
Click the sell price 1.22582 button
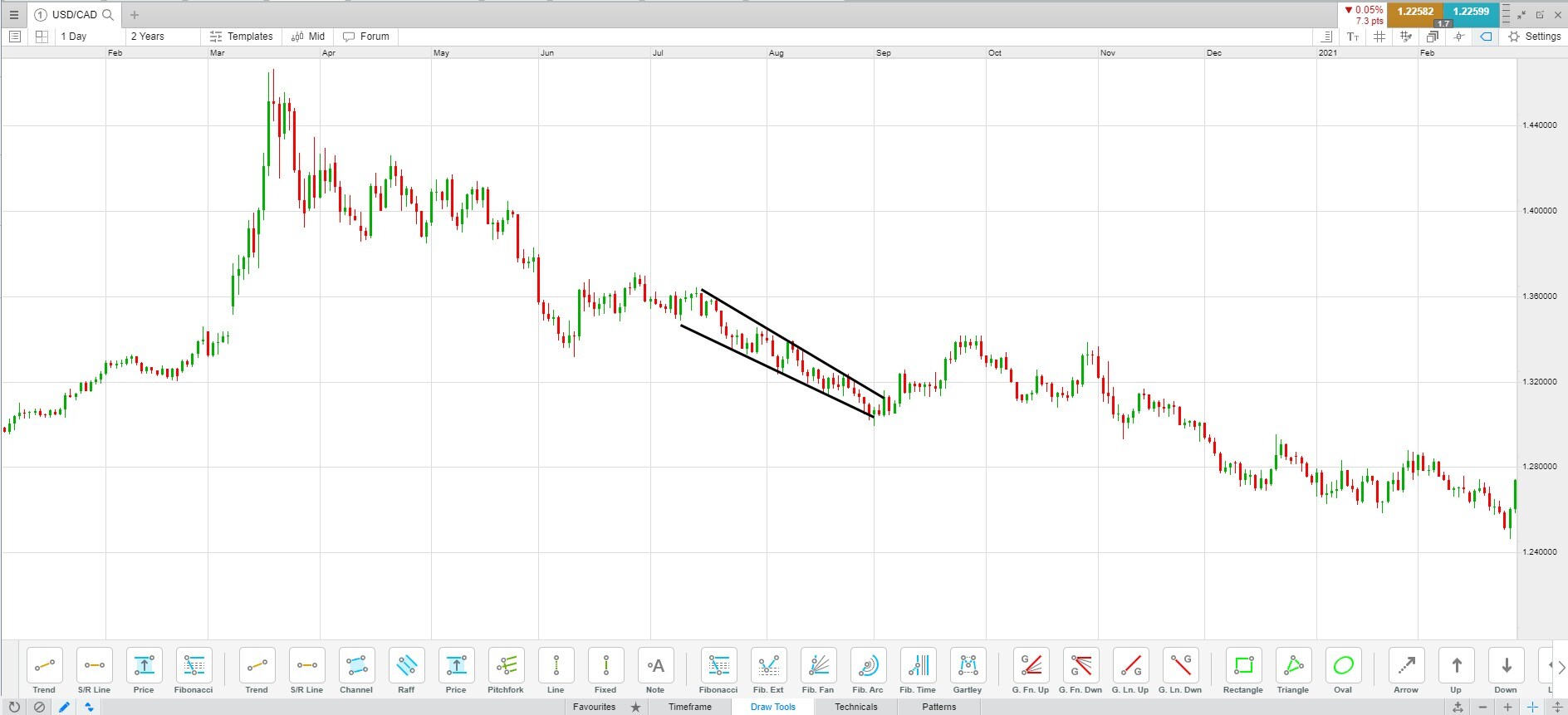pyautogui.click(x=1415, y=12)
